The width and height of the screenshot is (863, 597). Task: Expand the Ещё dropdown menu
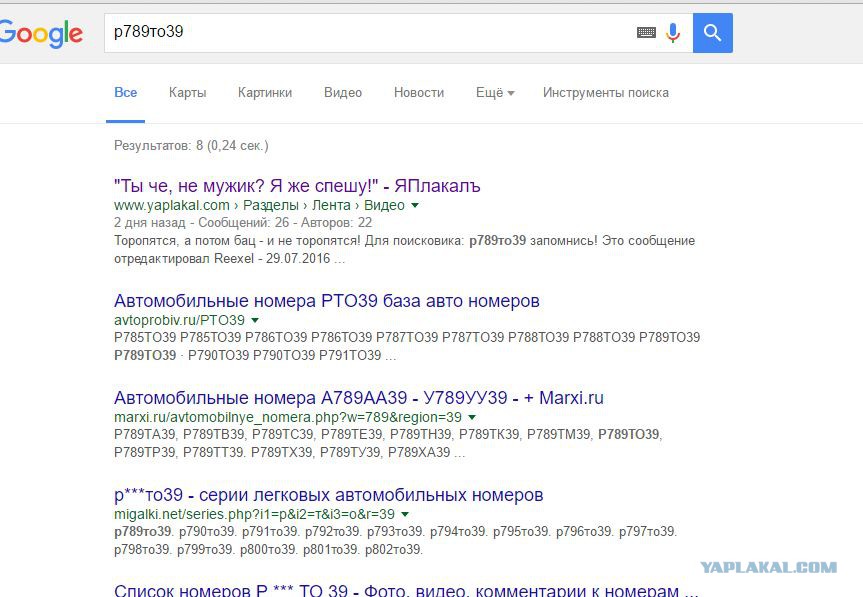[495, 92]
